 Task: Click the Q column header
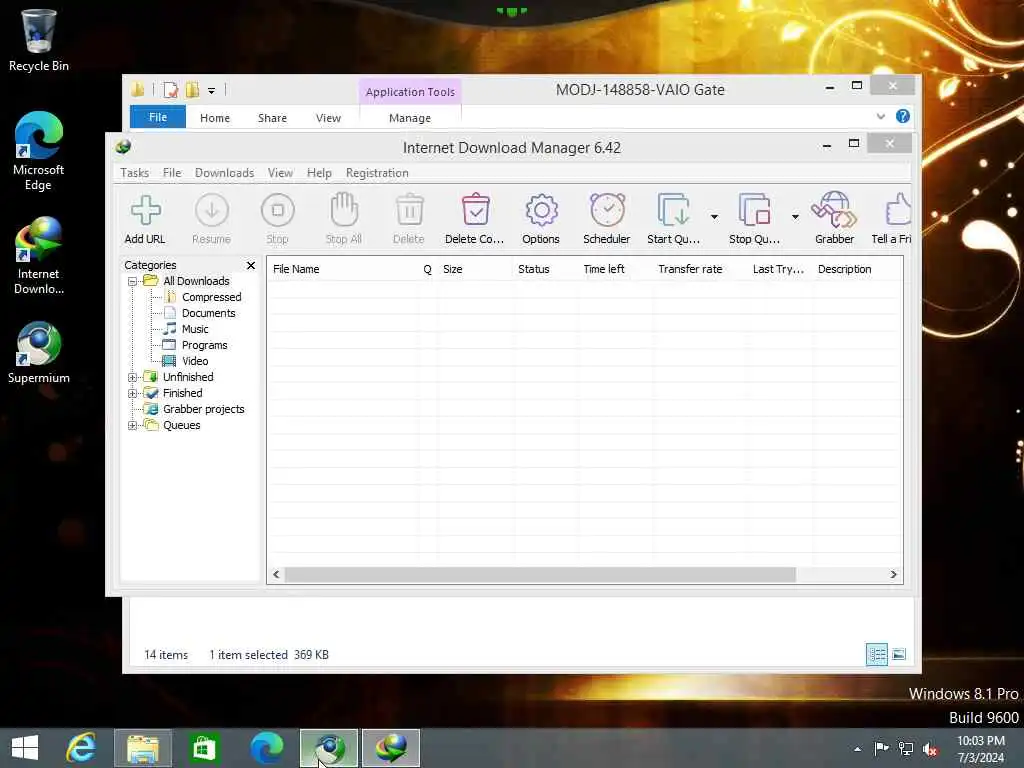pyautogui.click(x=427, y=269)
